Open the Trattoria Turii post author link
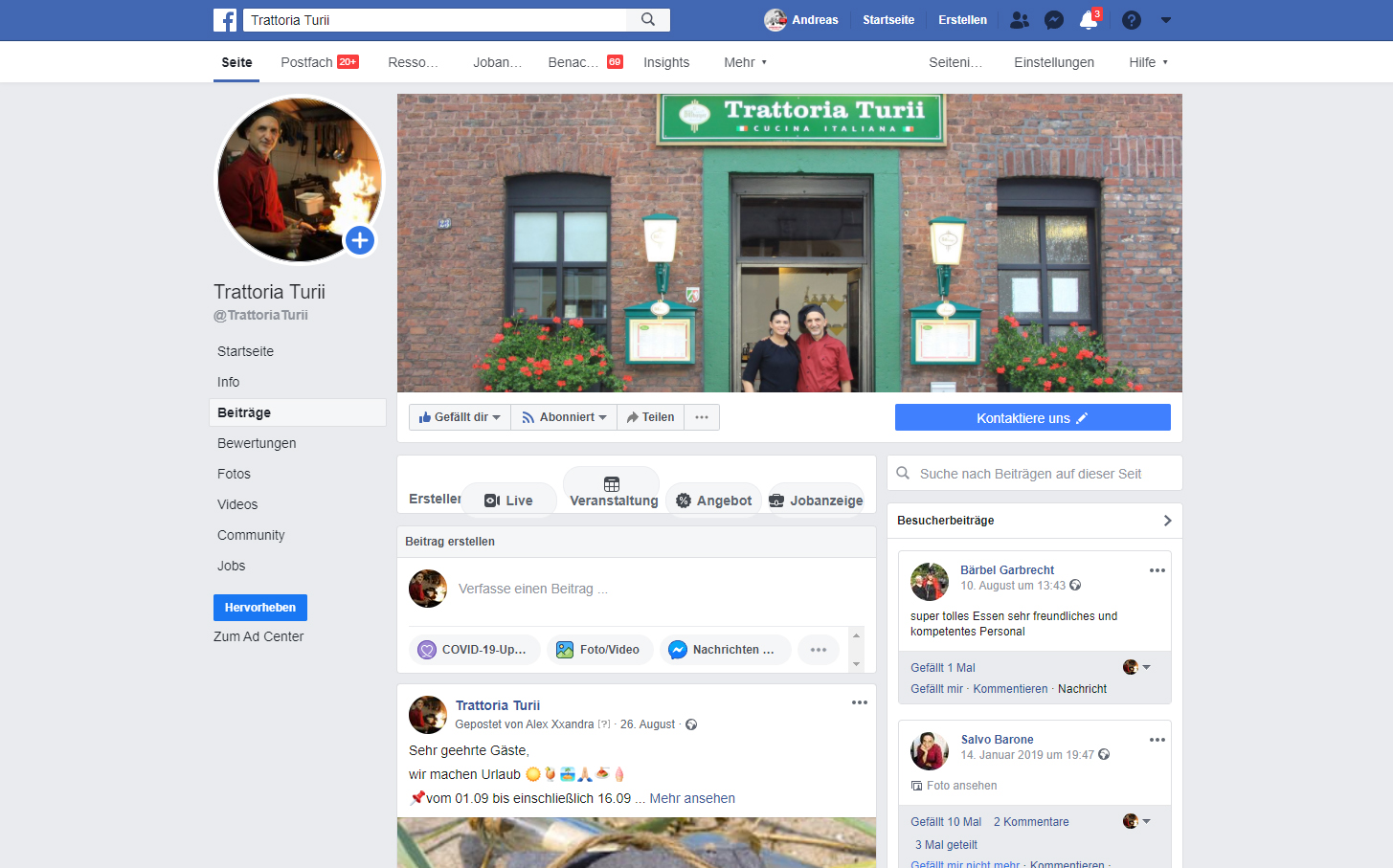The width and height of the screenshot is (1393, 868). (x=498, y=705)
